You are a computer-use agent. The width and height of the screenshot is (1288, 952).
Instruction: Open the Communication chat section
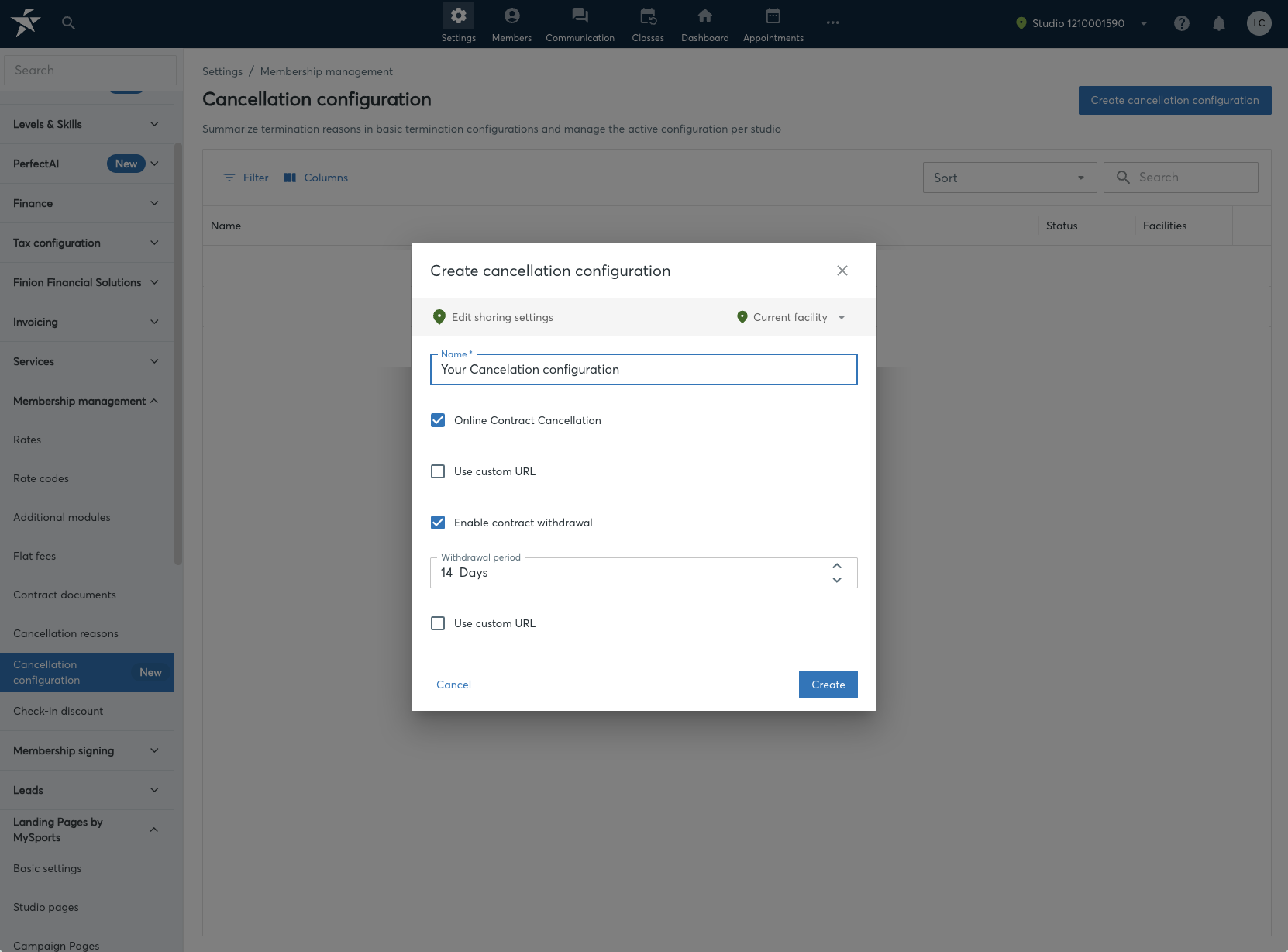click(x=580, y=23)
